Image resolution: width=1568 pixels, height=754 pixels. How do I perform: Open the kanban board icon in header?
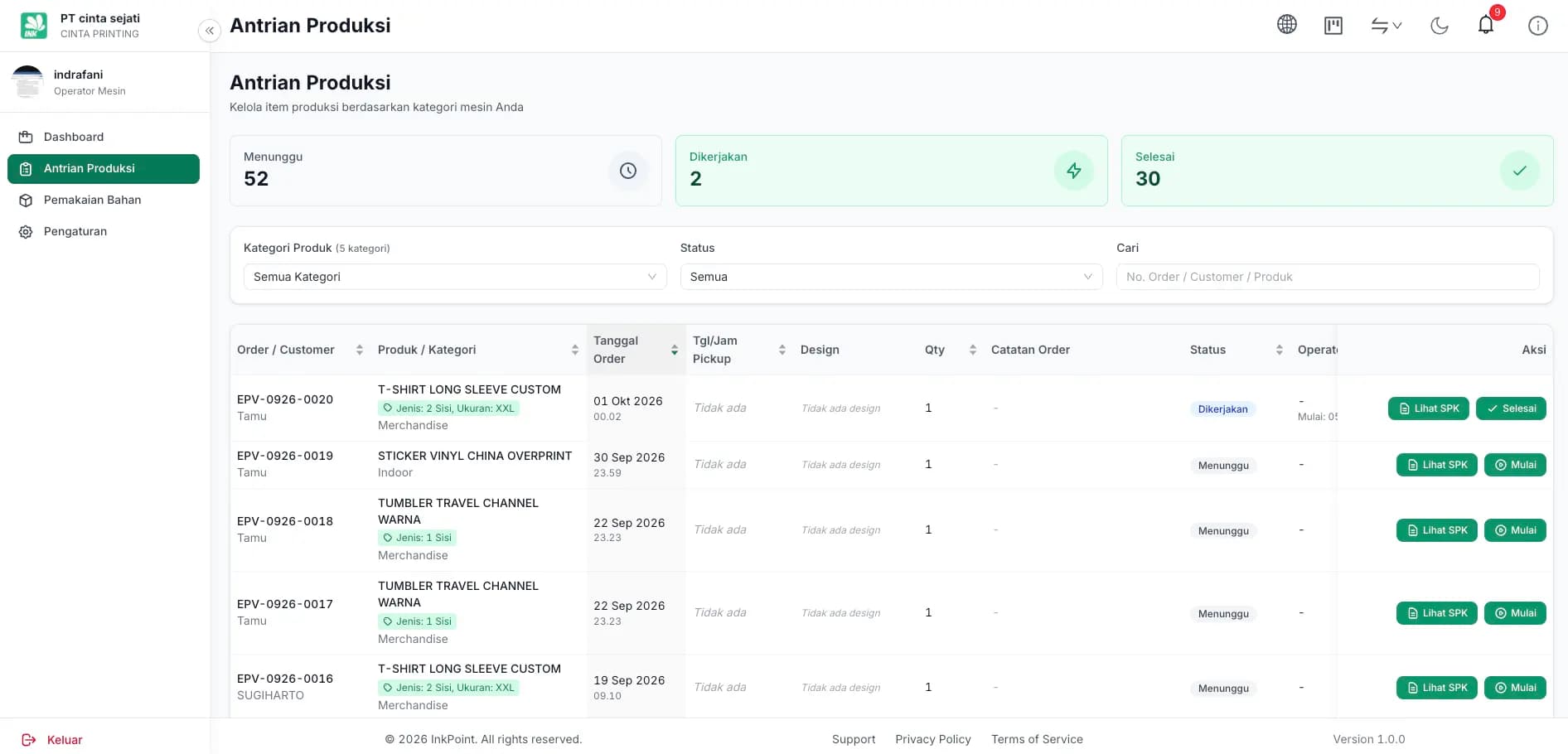point(1333,26)
